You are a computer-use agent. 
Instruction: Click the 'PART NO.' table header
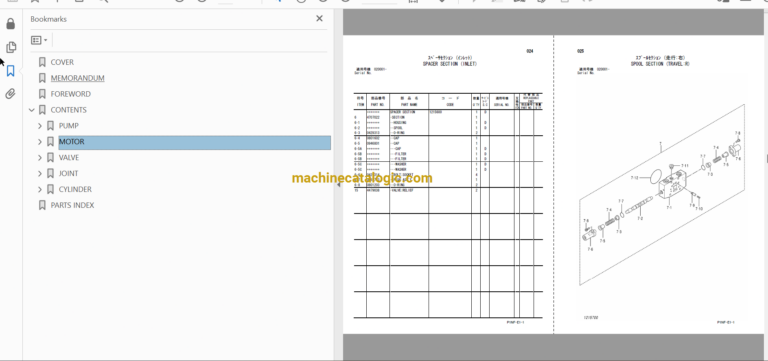378,105
